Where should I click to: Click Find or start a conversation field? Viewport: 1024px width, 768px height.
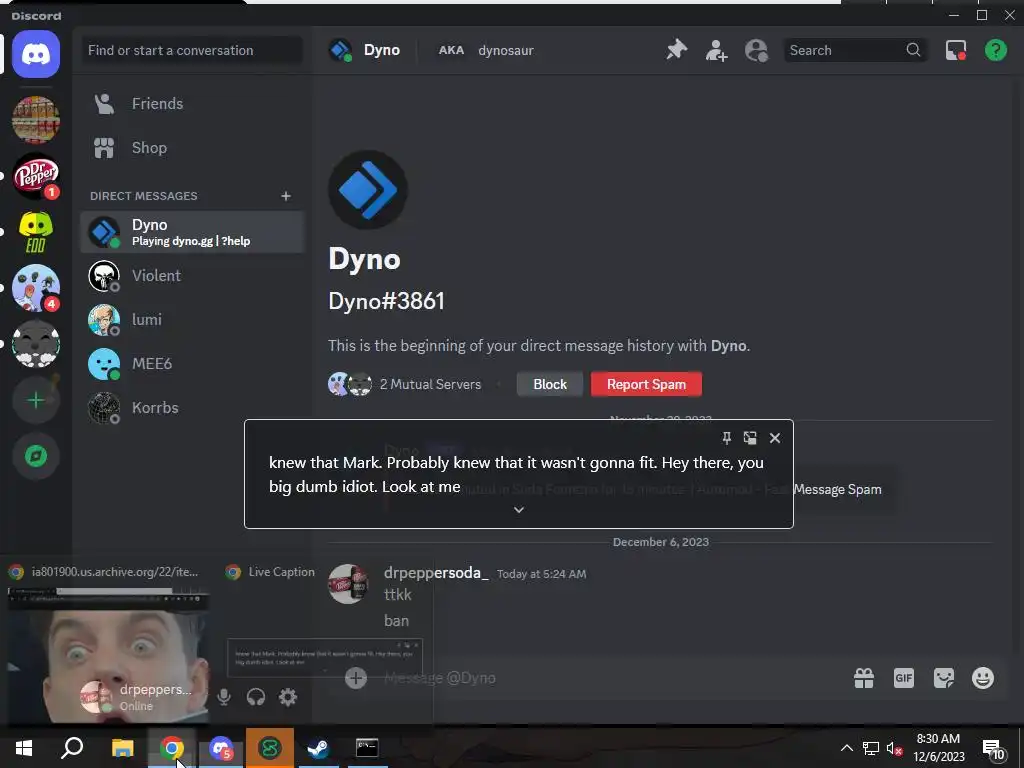pos(191,50)
